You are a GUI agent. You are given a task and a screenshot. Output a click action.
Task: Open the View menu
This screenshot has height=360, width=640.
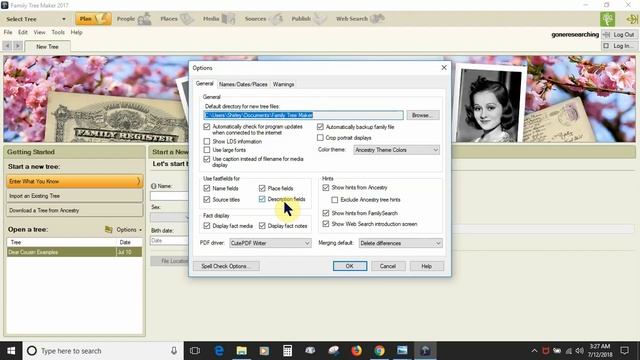point(40,32)
